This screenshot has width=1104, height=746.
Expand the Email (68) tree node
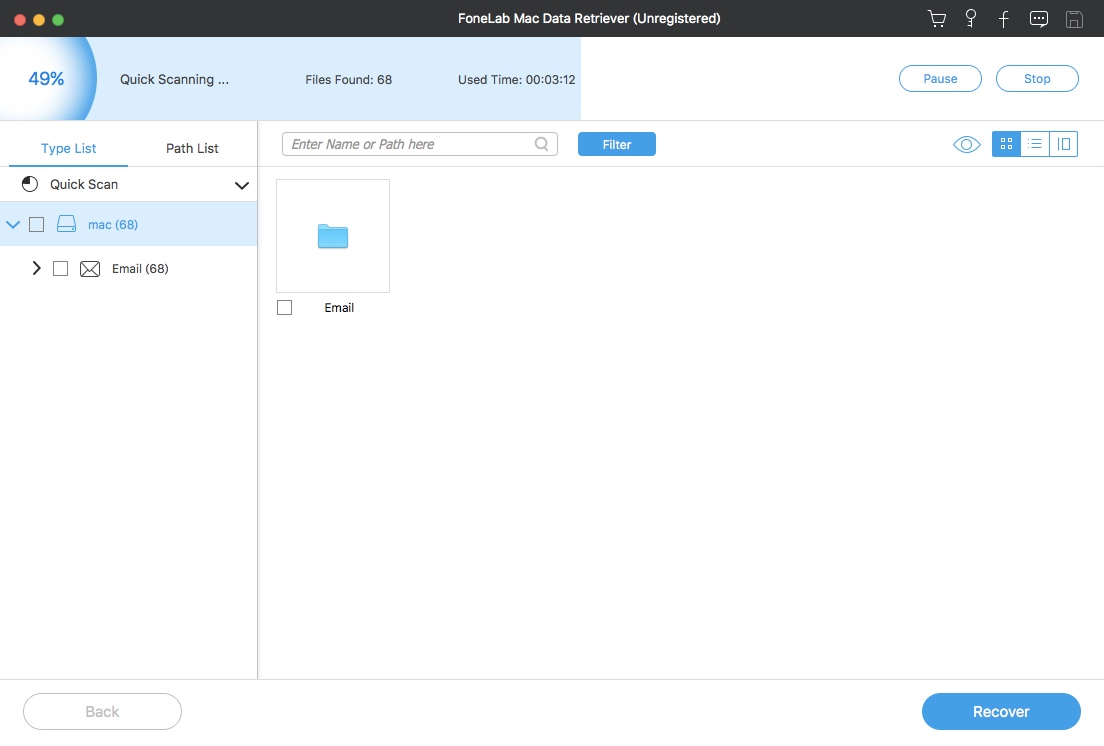point(37,268)
